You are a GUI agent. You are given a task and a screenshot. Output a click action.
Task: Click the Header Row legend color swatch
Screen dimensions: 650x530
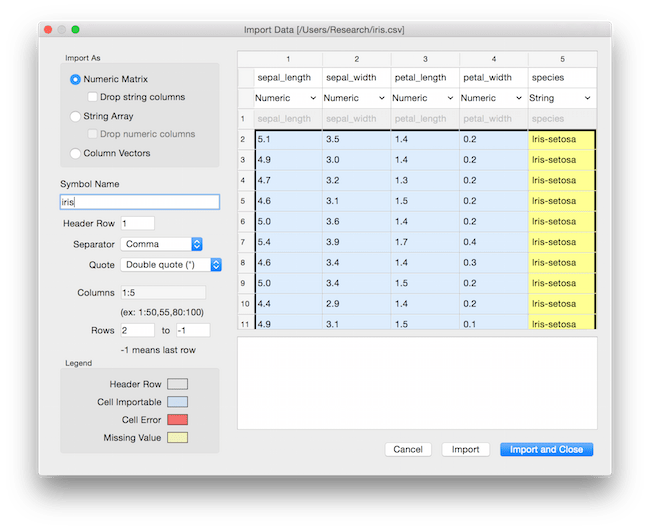click(x=177, y=384)
